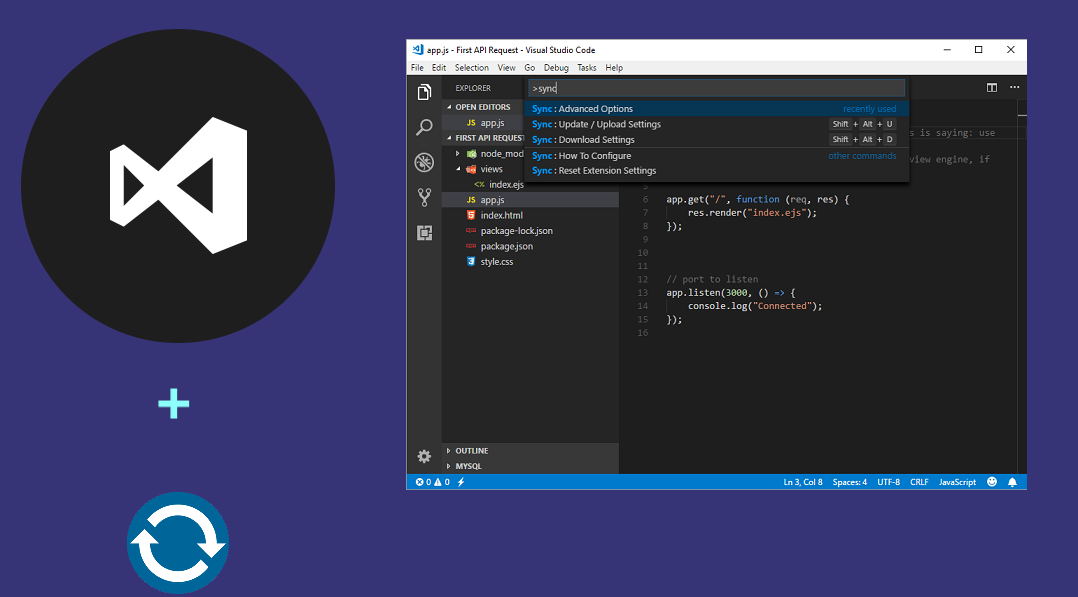Open the Explorer view in the activity bar

424,91
